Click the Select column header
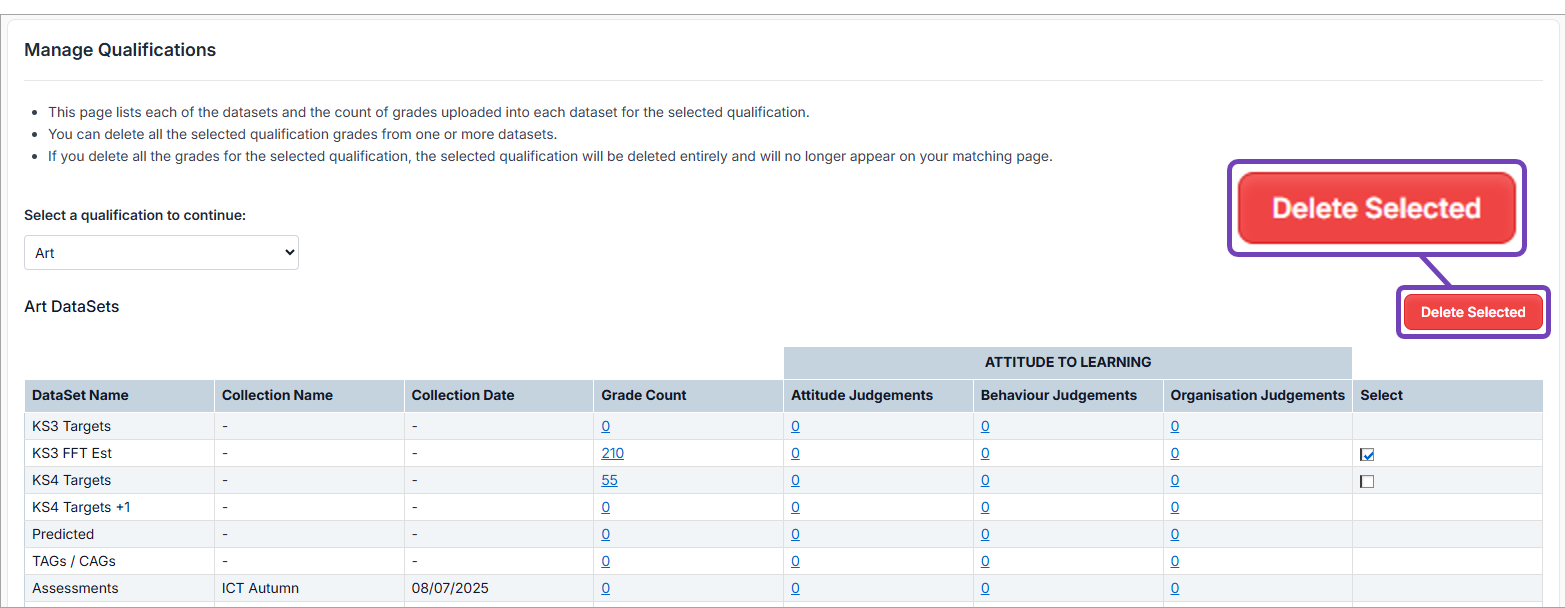The image size is (1565, 608). [x=1381, y=395]
